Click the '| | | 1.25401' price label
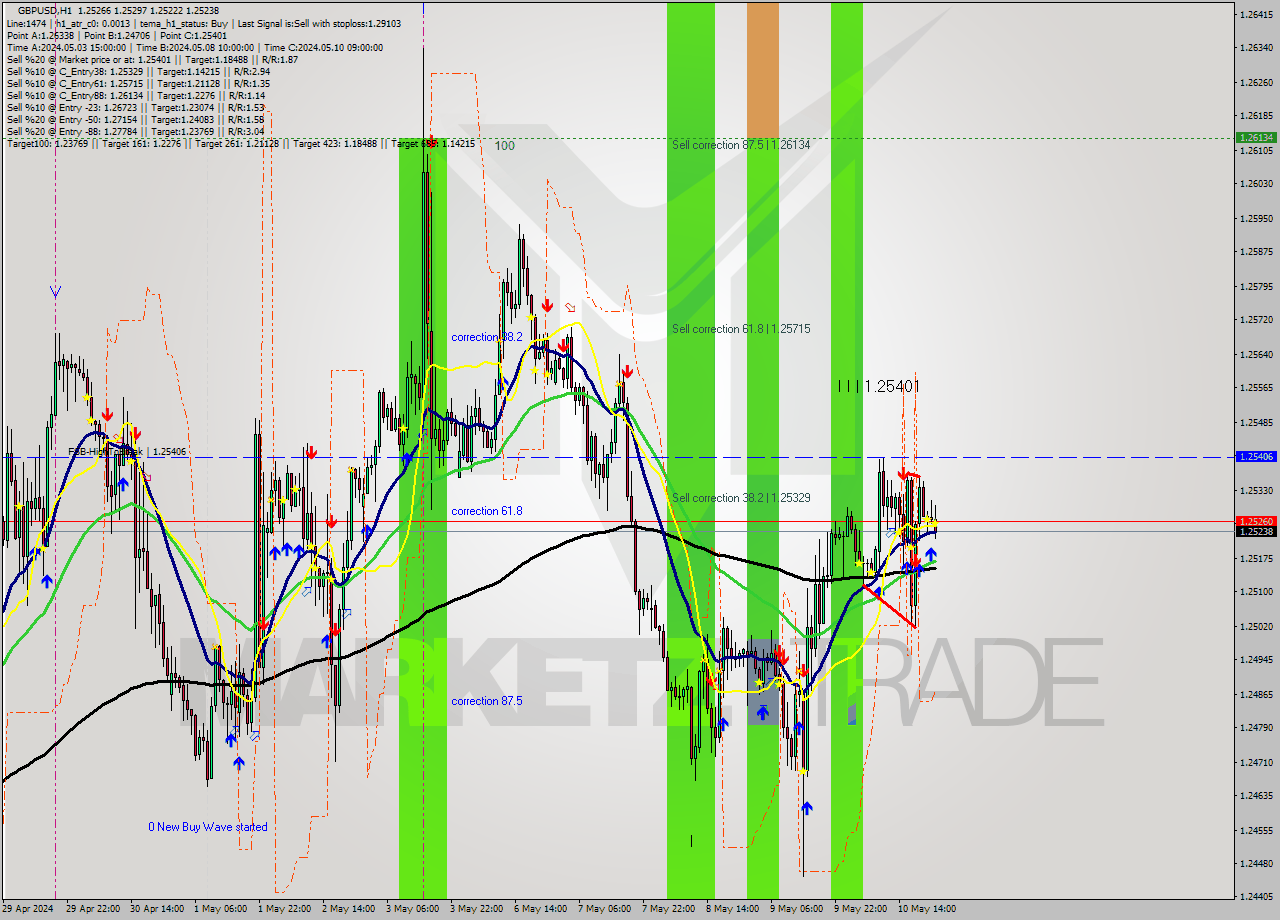Image resolution: width=1280 pixels, height=920 pixels. click(879, 386)
